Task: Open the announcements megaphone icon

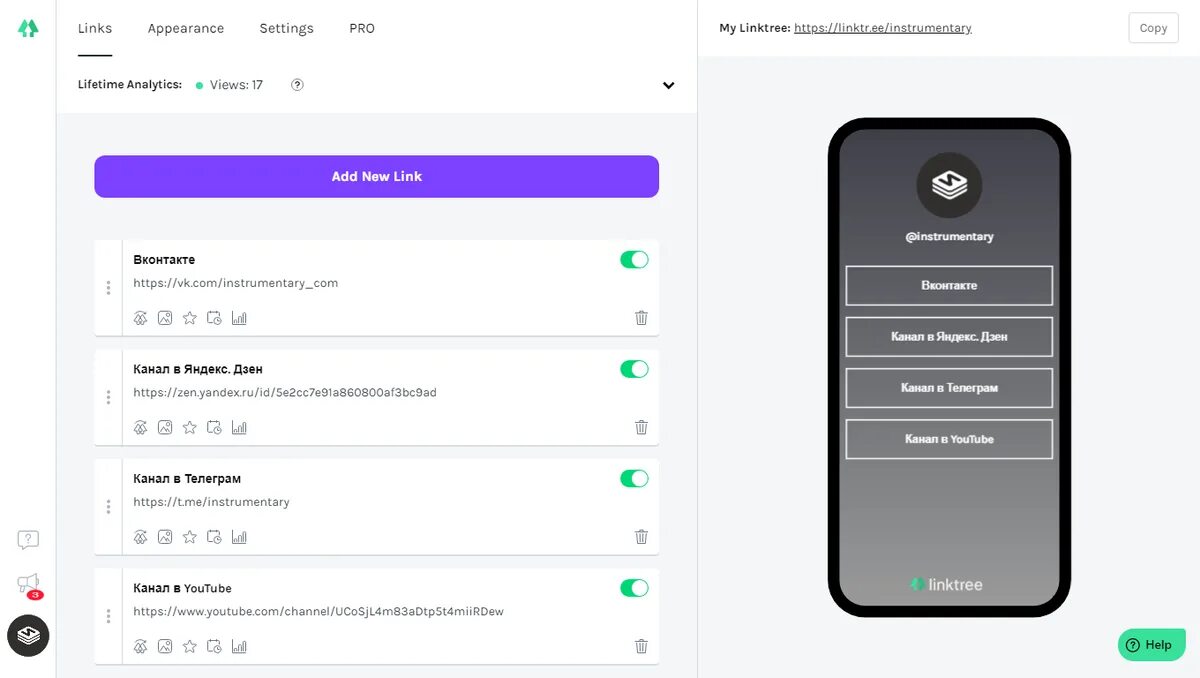Action: coord(28,584)
